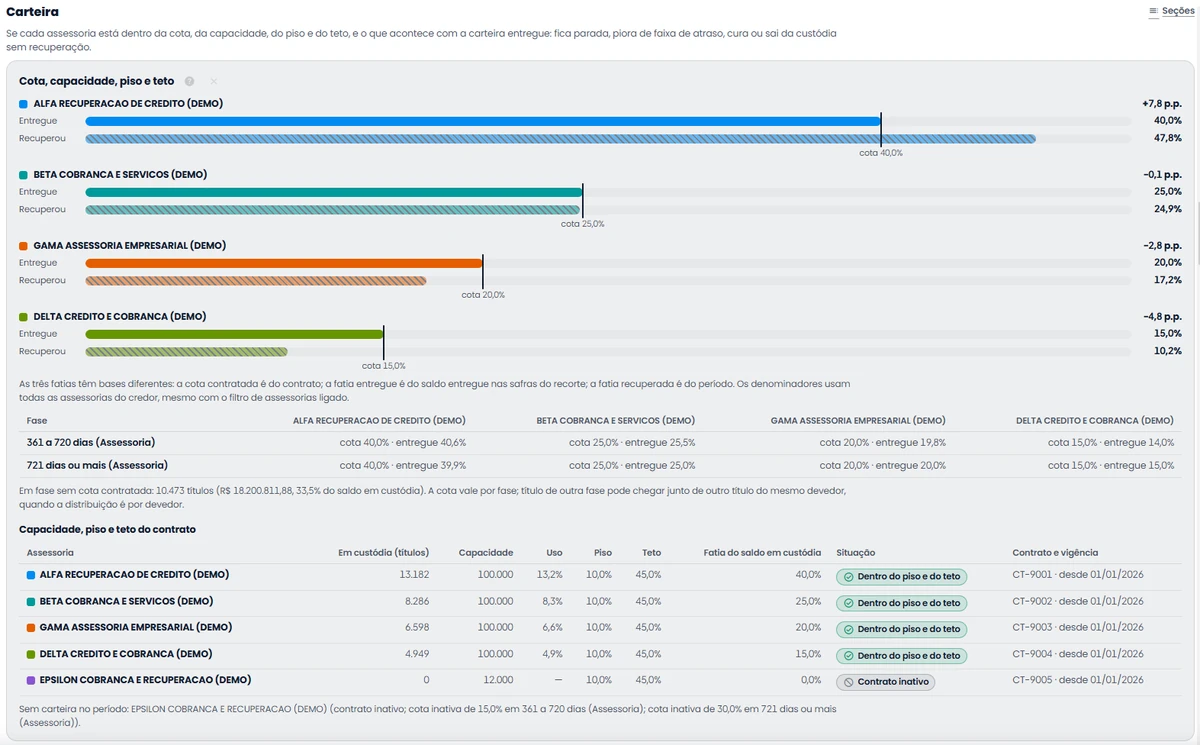This screenshot has height=745, width=1200.
Task: Click the 'Em custódia (títulos)' column header
Action: pyautogui.click(x=383, y=553)
